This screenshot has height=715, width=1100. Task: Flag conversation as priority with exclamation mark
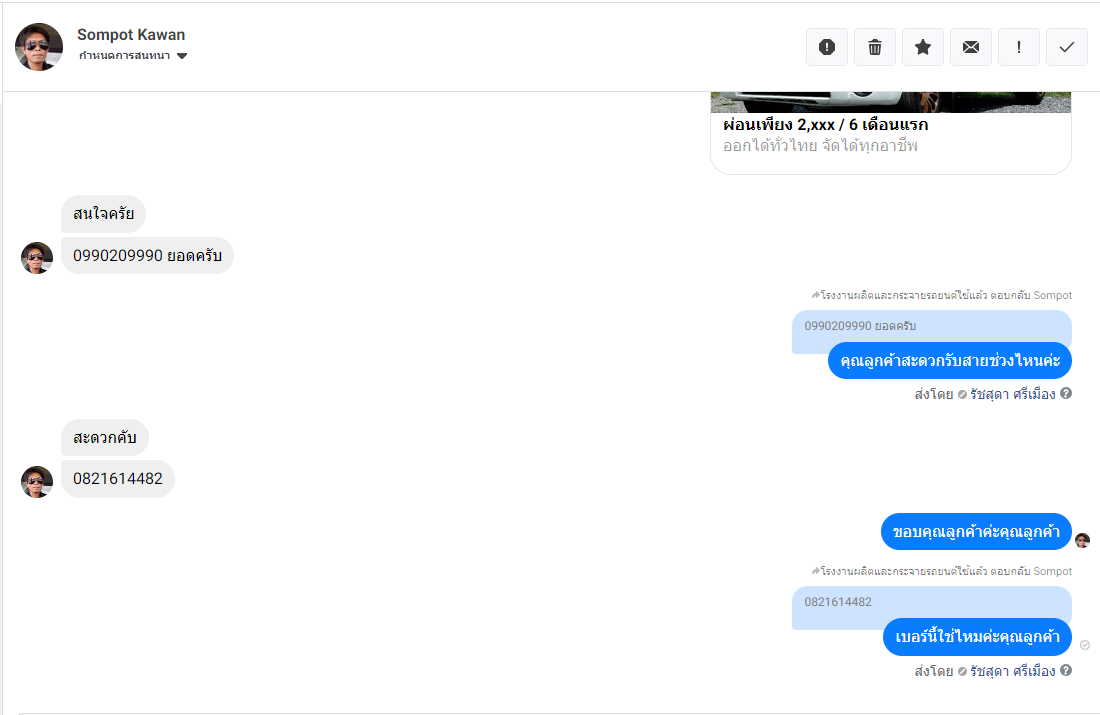pyautogui.click(x=1019, y=47)
